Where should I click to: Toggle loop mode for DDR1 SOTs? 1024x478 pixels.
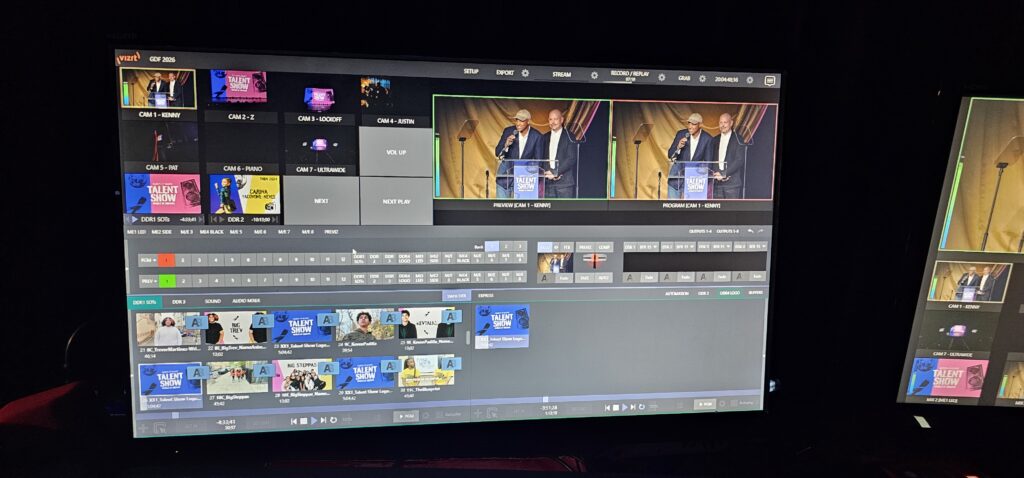click(x=333, y=420)
